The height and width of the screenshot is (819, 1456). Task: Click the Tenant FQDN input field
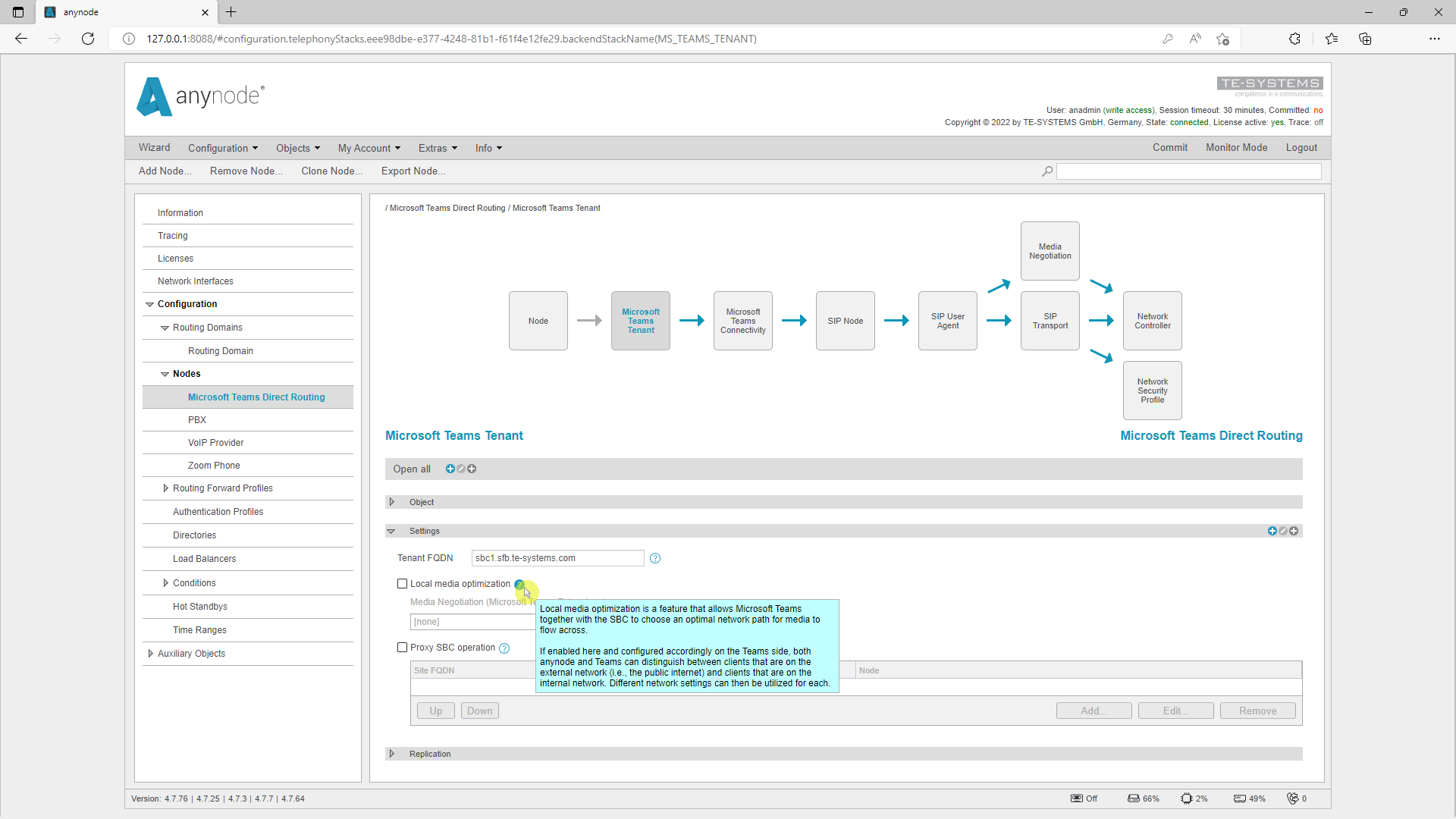558,559
